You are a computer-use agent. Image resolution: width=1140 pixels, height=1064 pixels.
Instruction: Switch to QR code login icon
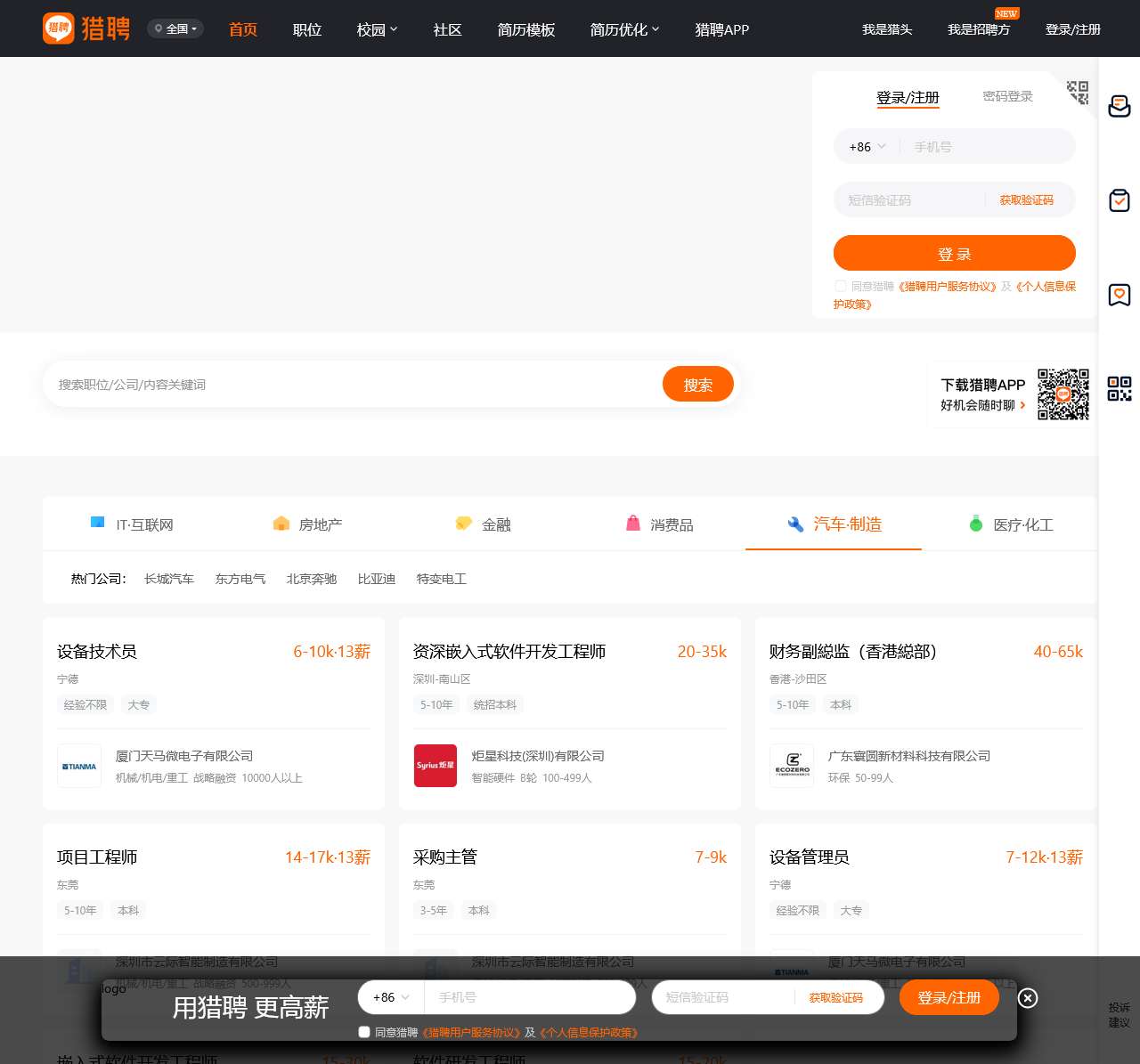(x=1078, y=92)
